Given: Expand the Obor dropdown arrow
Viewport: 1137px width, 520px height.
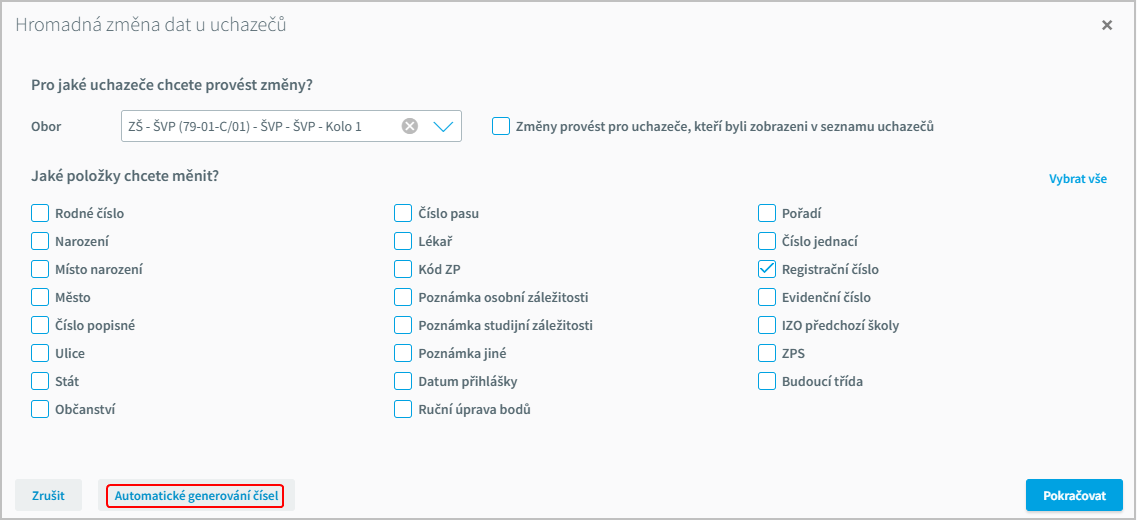Looking at the screenshot, I should point(443,127).
